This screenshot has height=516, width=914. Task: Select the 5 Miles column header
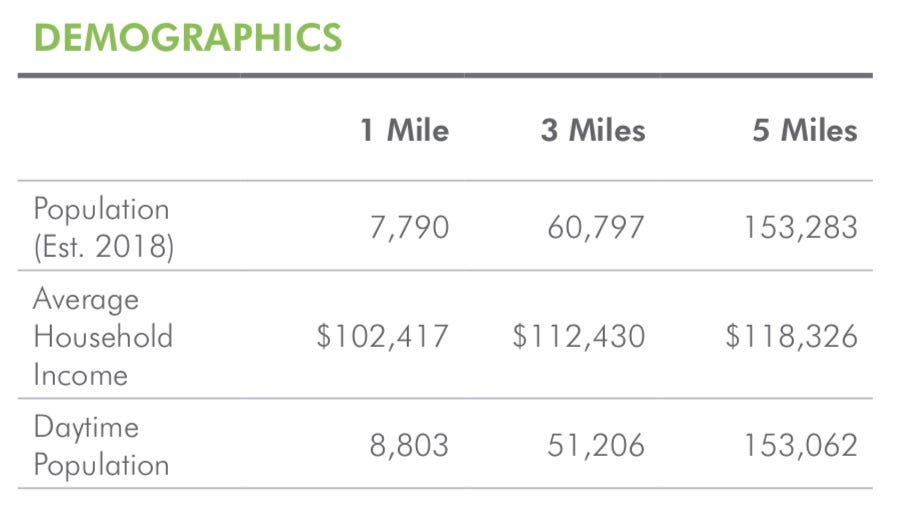point(805,129)
